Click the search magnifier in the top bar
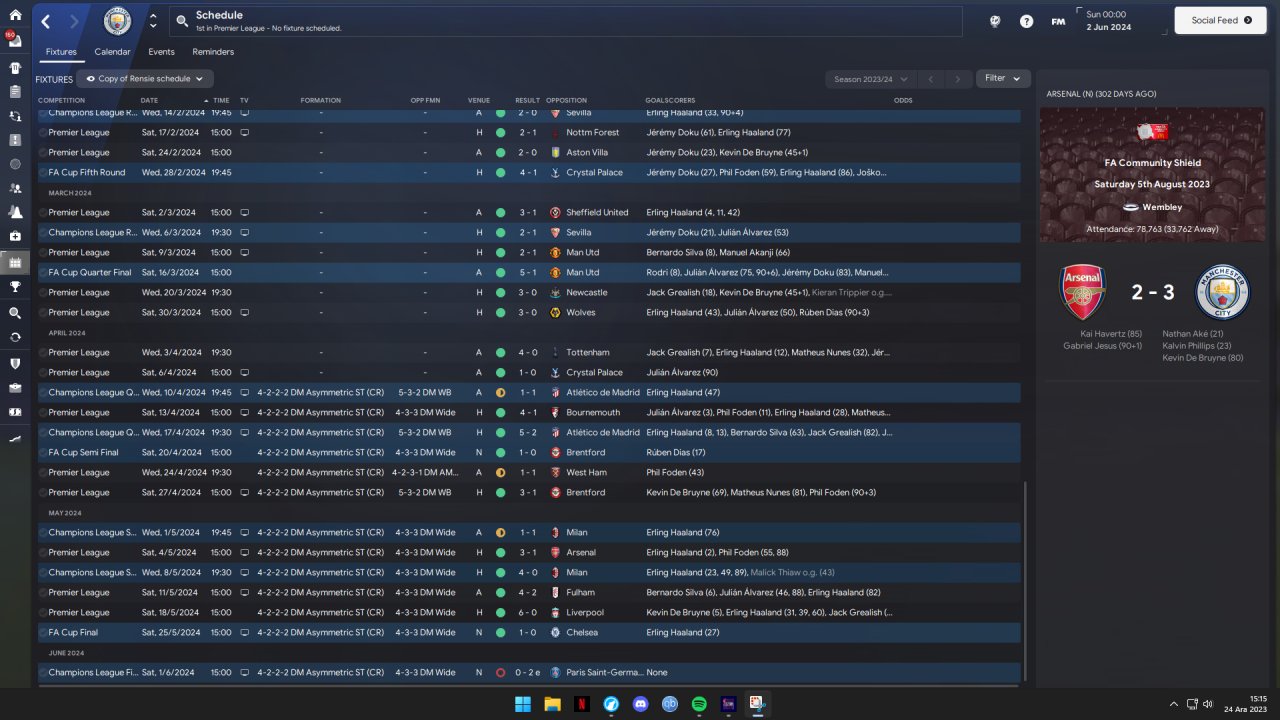The height and width of the screenshot is (720, 1280). click(x=182, y=21)
